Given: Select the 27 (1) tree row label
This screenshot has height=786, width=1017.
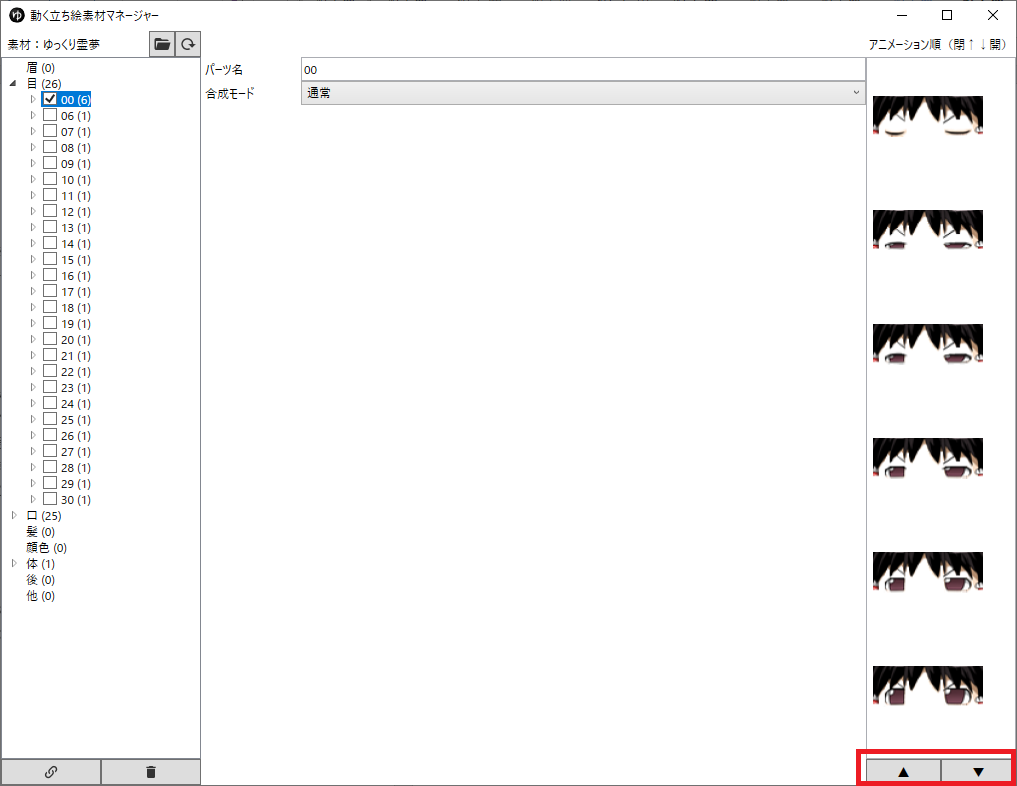Looking at the screenshot, I should [x=76, y=451].
